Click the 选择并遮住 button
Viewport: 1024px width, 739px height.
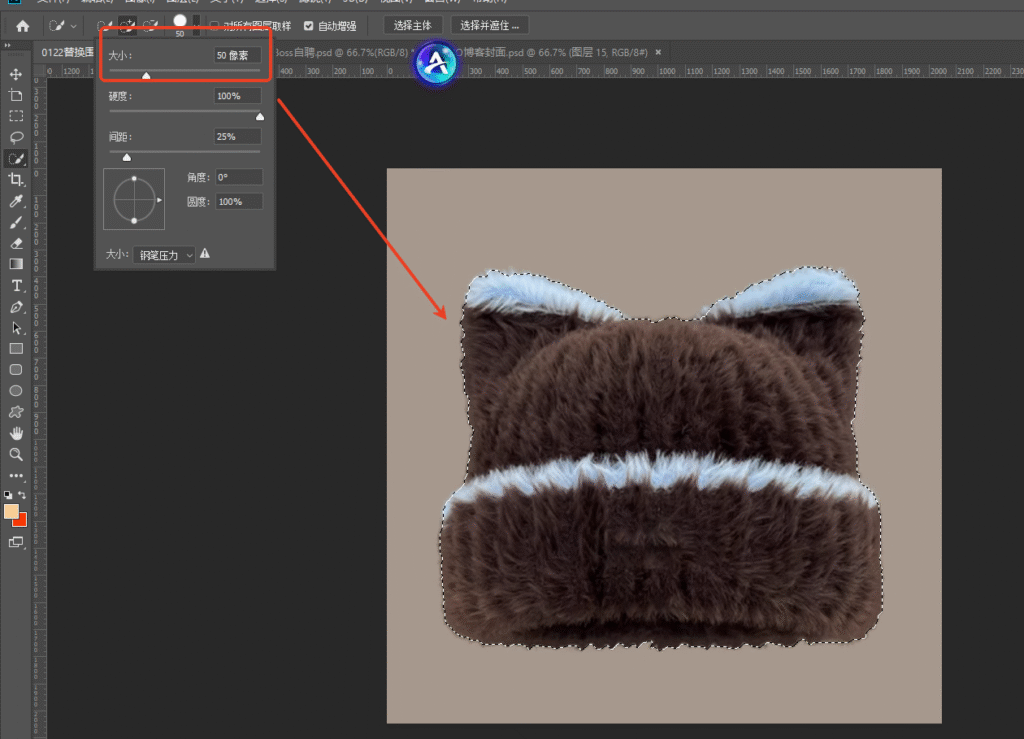click(489, 26)
